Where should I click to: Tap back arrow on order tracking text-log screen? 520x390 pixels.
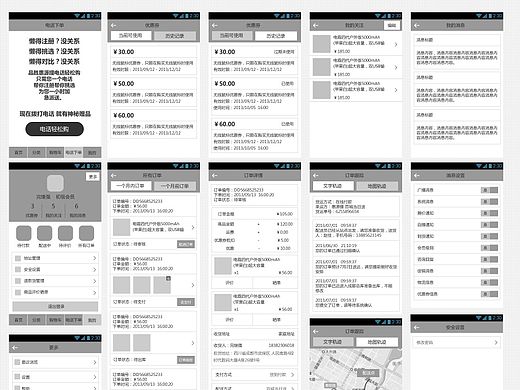coord(316,175)
